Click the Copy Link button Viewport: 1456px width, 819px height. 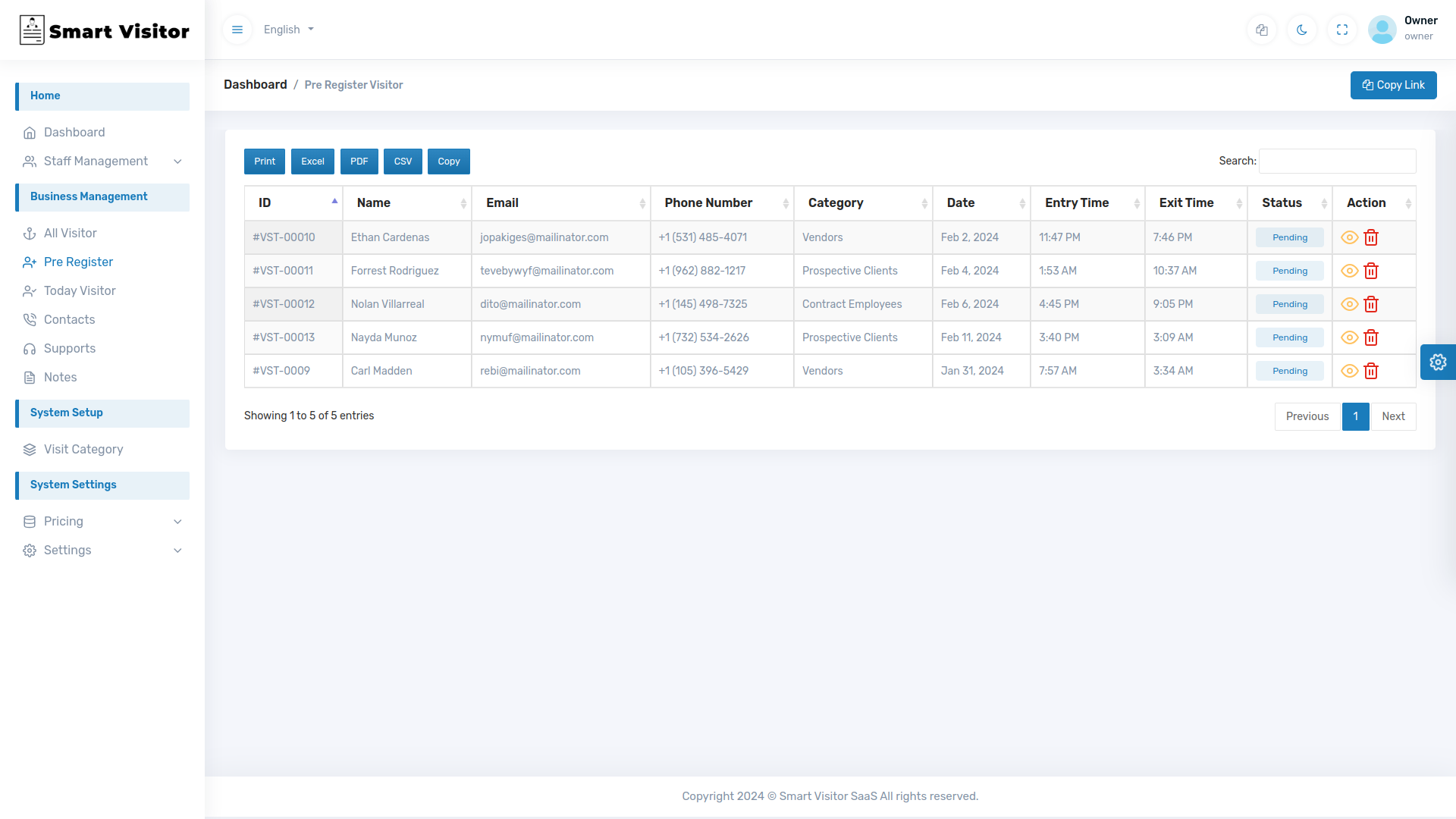click(x=1393, y=85)
